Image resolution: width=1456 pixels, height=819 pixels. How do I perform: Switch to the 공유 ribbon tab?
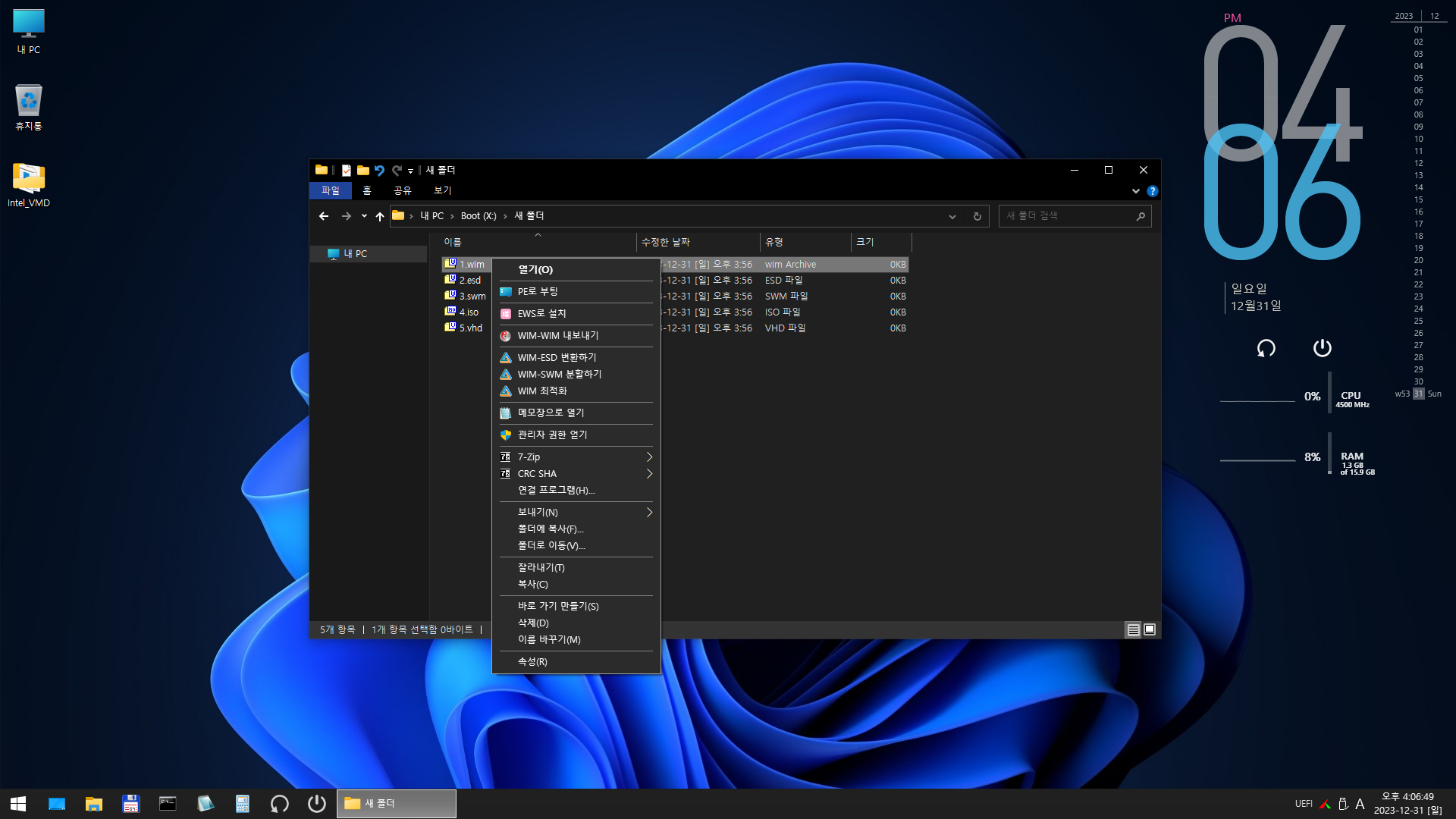coord(403,190)
